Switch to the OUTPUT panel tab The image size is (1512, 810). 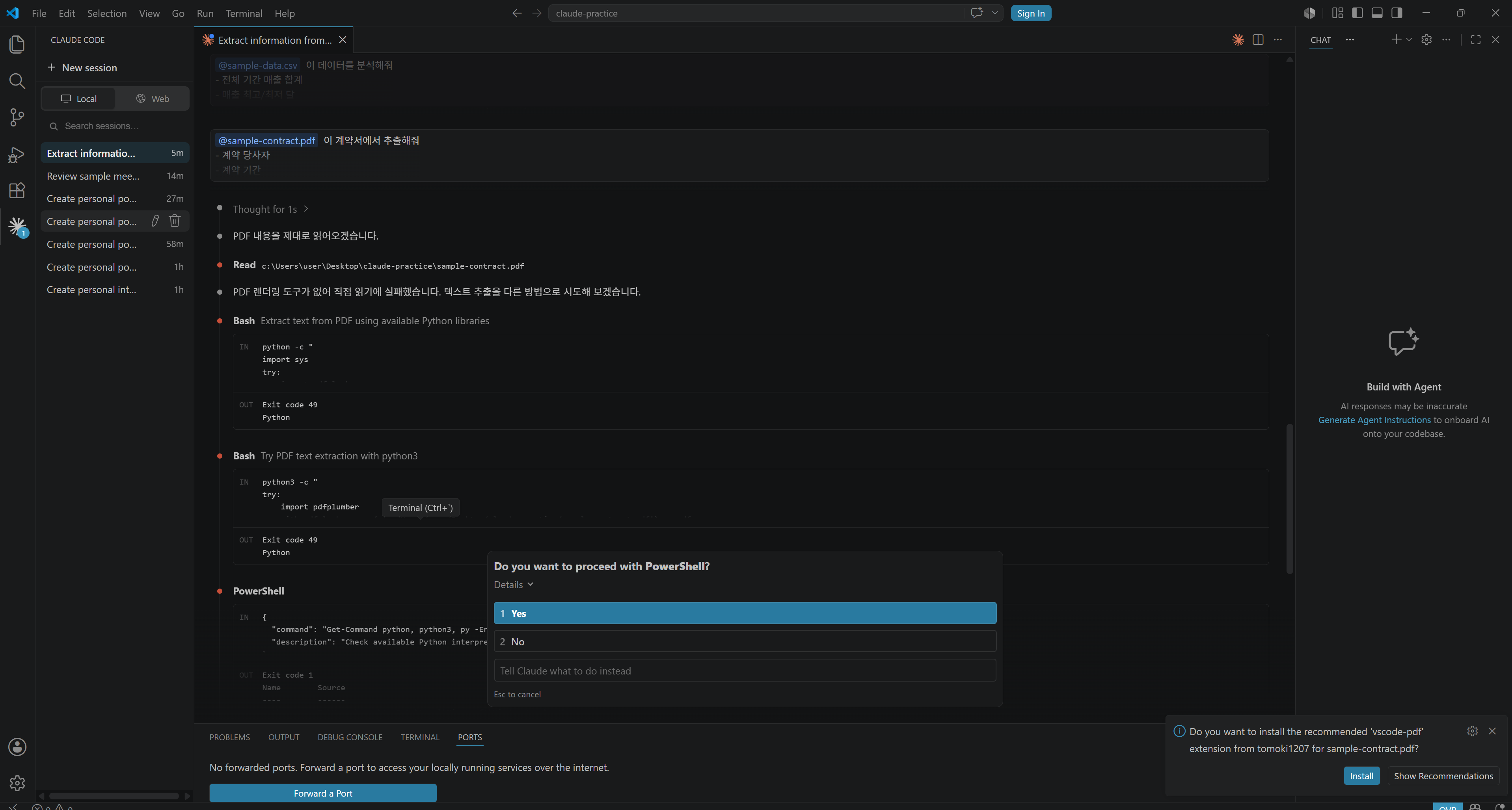pyautogui.click(x=283, y=737)
